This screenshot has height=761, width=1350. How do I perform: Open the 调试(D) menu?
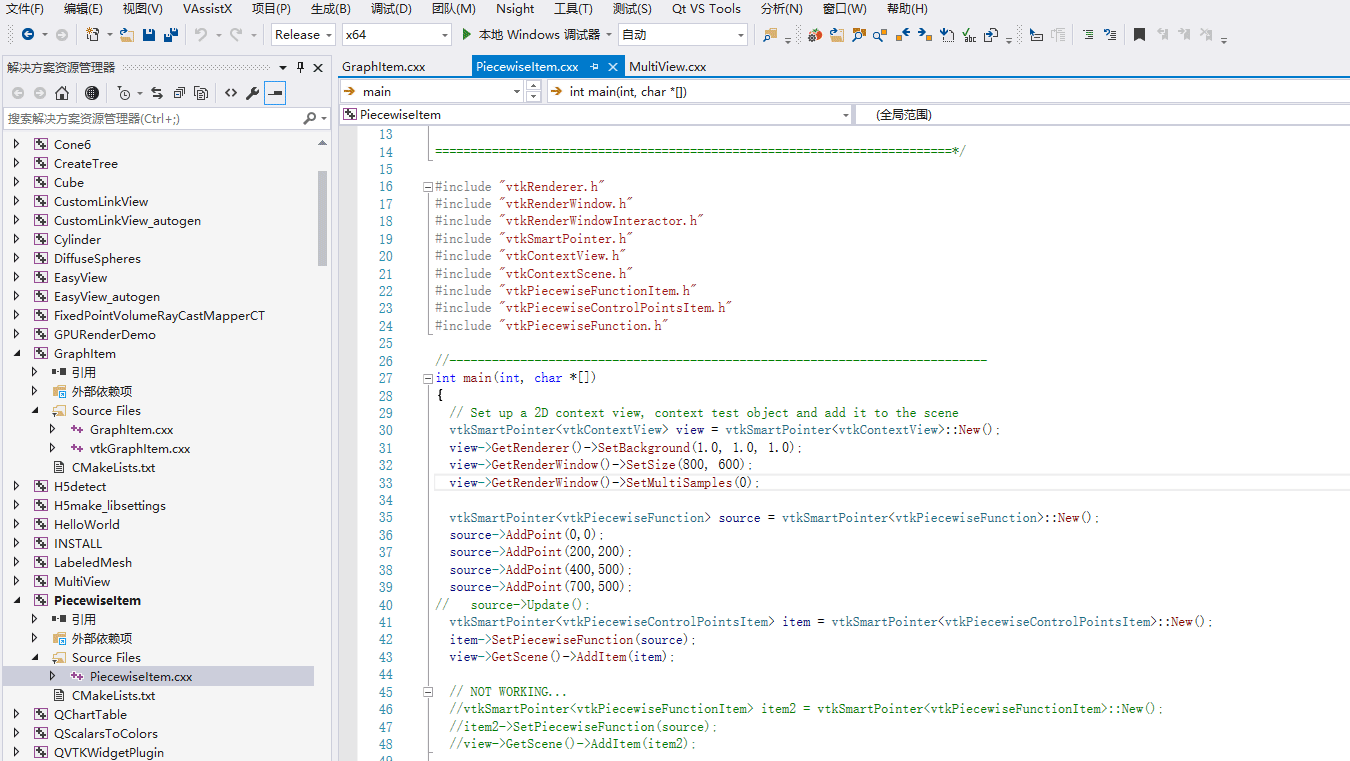pos(391,9)
